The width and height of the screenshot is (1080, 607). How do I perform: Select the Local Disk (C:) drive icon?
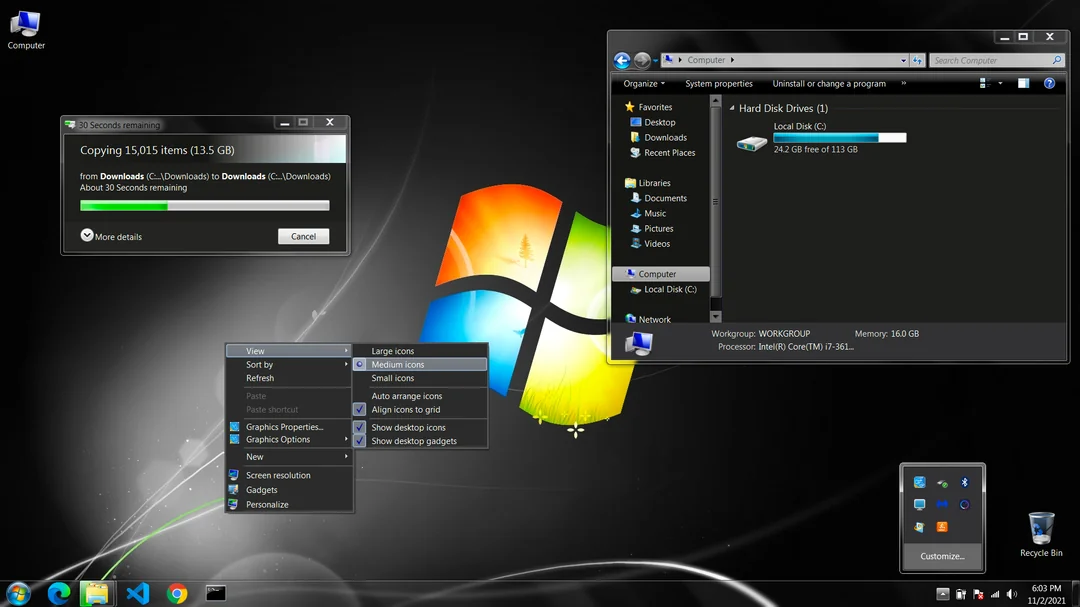pyautogui.click(x=751, y=143)
